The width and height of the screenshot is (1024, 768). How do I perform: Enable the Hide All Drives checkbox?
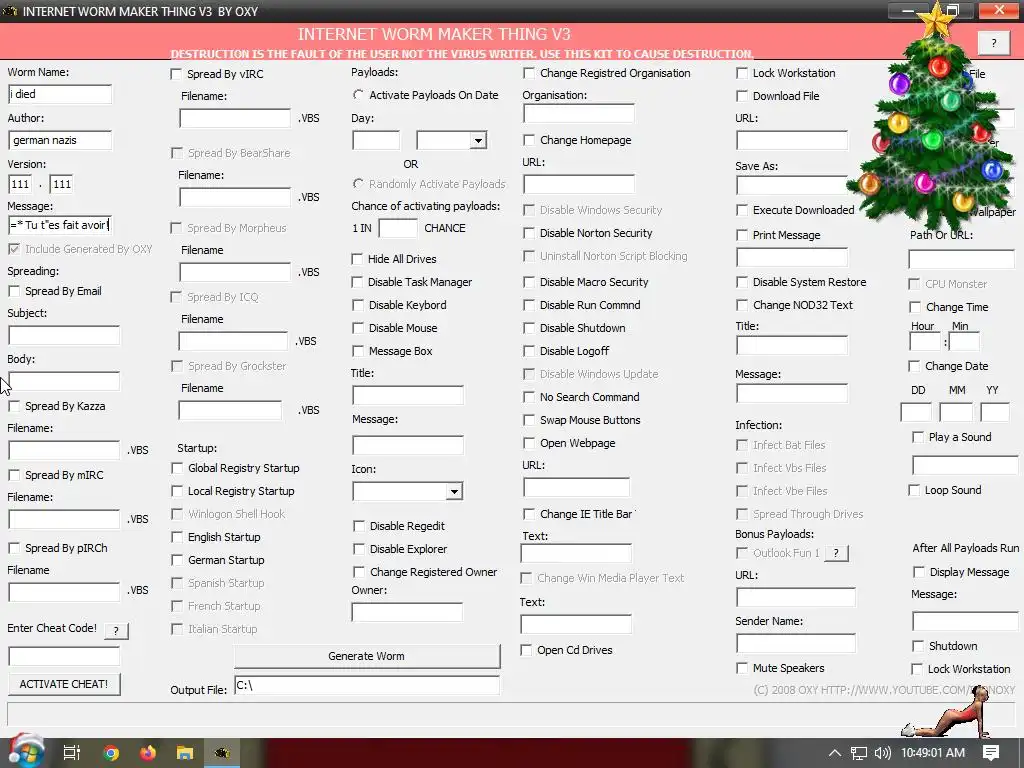click(357, 259)
